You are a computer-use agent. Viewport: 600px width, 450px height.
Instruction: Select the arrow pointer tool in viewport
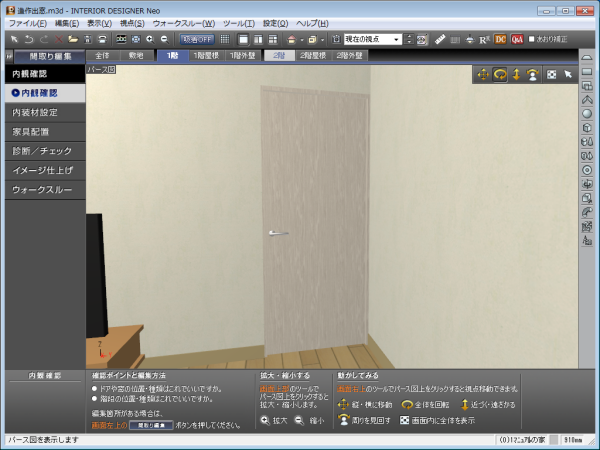568,74
